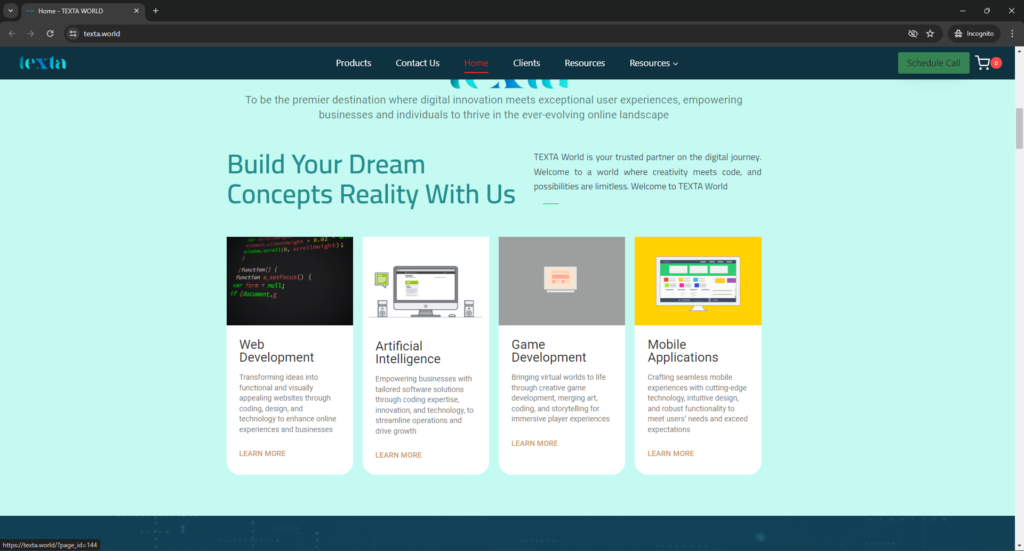Open a new browser tab

coord(155,10)
